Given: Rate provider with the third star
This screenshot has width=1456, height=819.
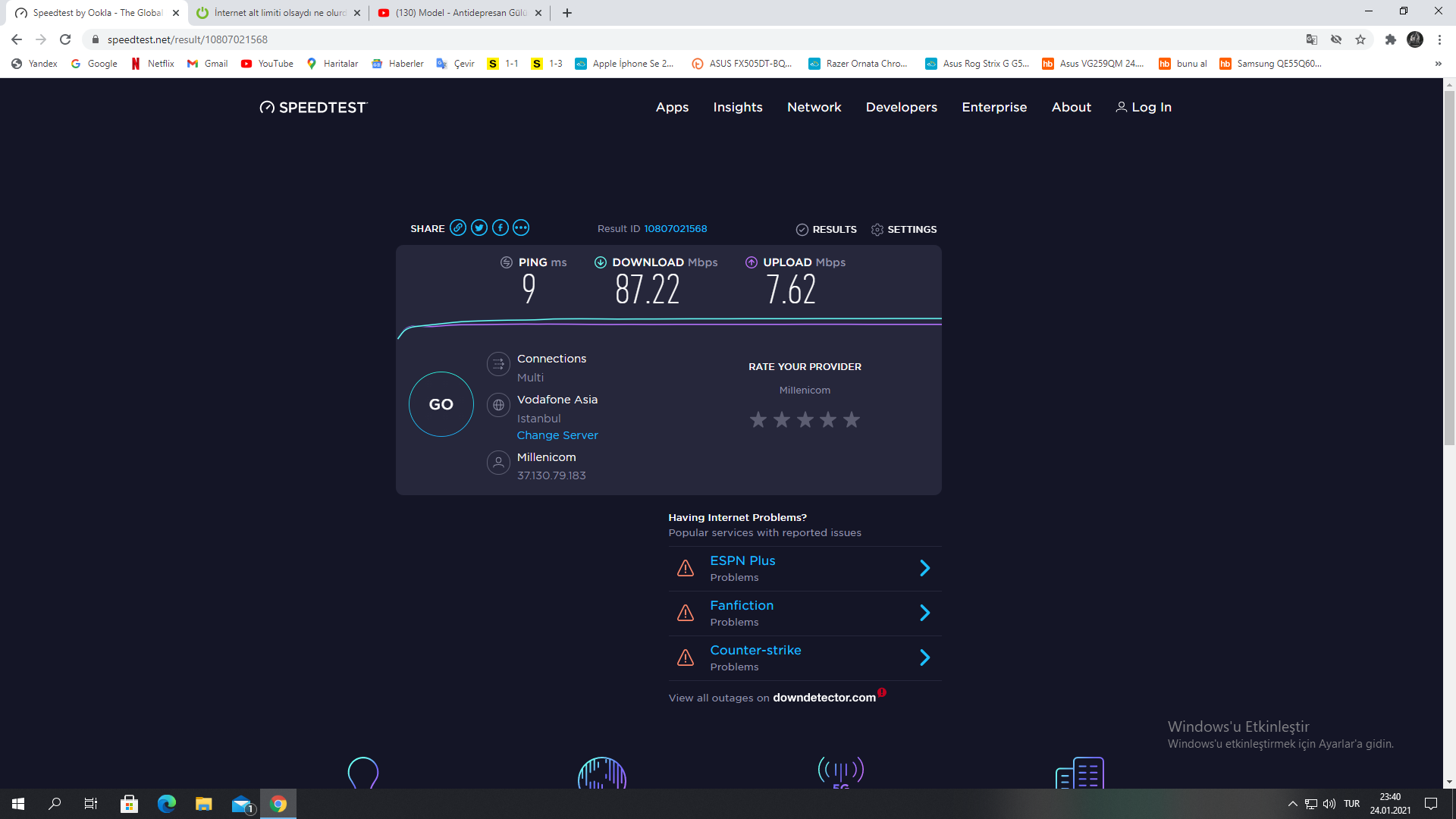Looking at the screenshot, I should [x=805, y=419].
